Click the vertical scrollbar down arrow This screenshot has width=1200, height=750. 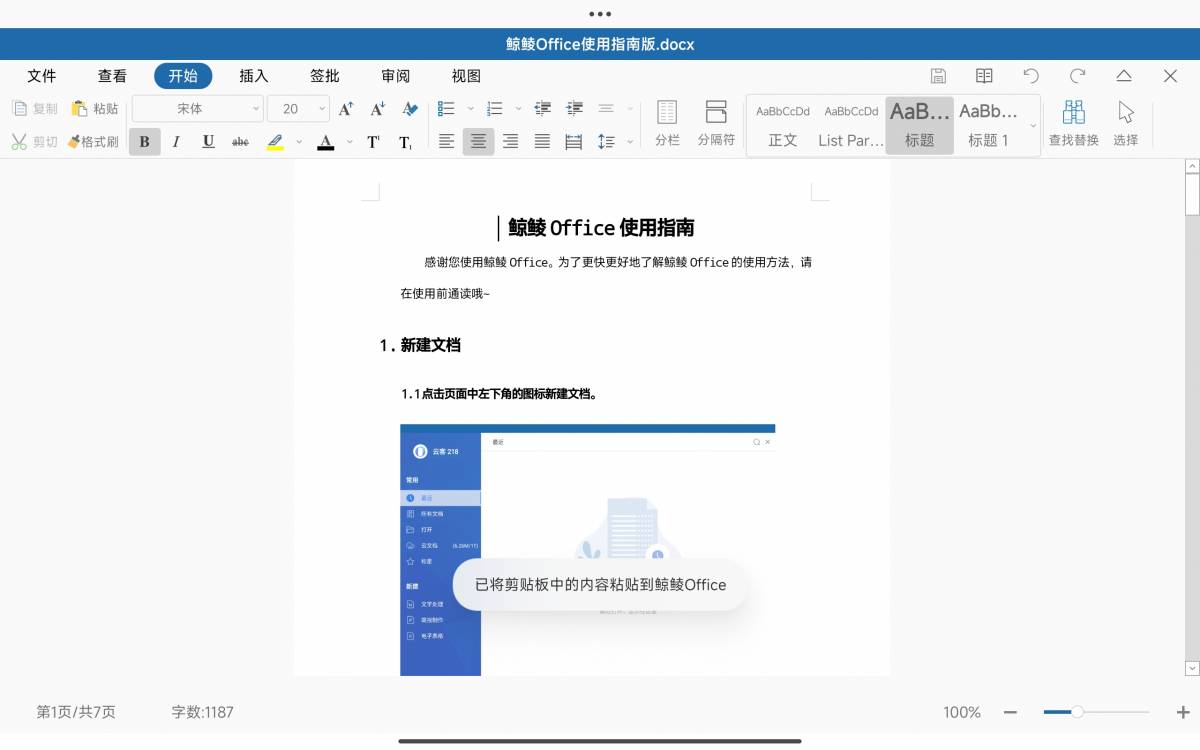pyautogui.click(x=1192, y=667)
